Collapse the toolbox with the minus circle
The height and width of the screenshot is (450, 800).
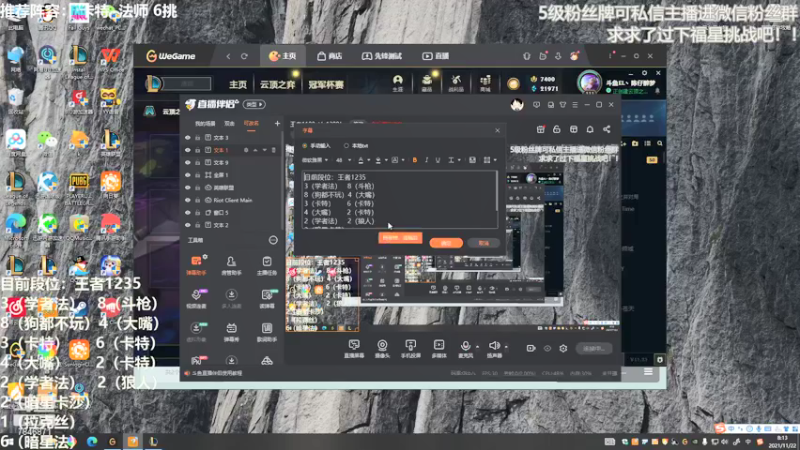coord(273,240)
